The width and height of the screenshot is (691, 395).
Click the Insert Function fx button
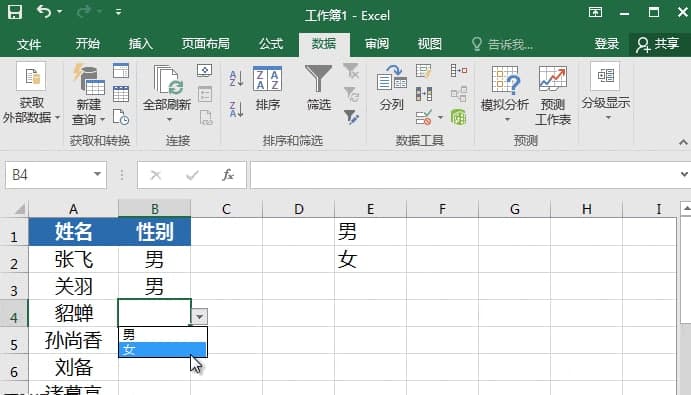(x=228, y=175)
